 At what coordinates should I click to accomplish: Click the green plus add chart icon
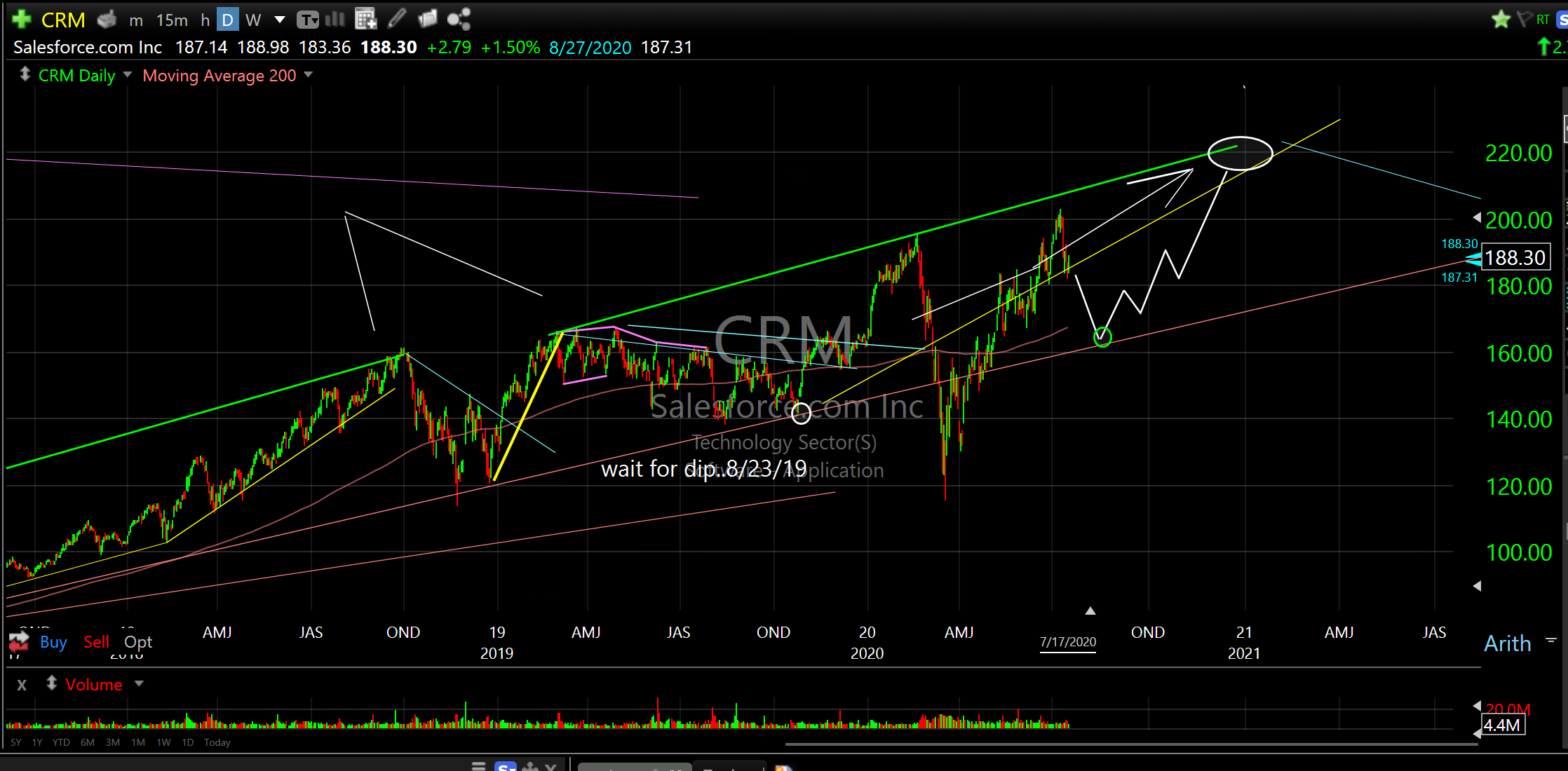pyautogui.click(x=21, y=20)
